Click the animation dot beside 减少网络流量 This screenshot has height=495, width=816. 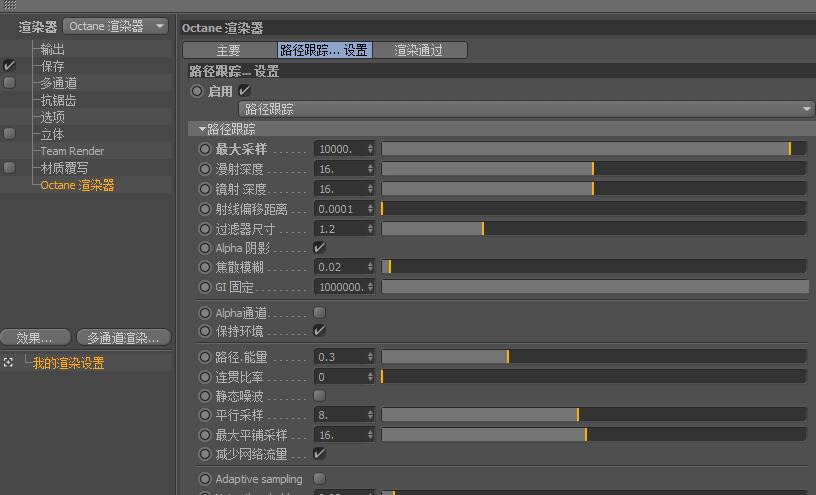(205, 454)
